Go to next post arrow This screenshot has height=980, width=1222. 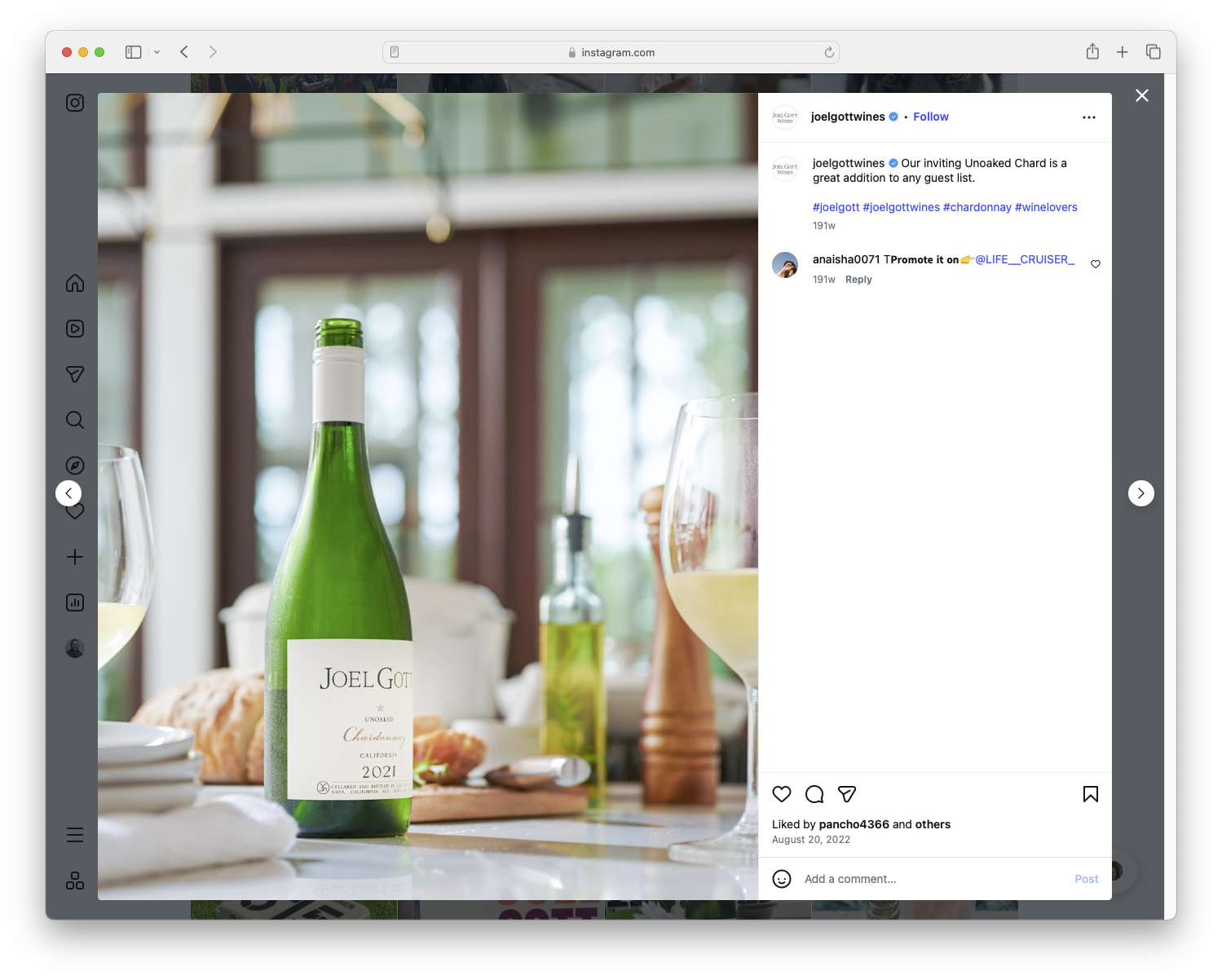click(1141, 493)
